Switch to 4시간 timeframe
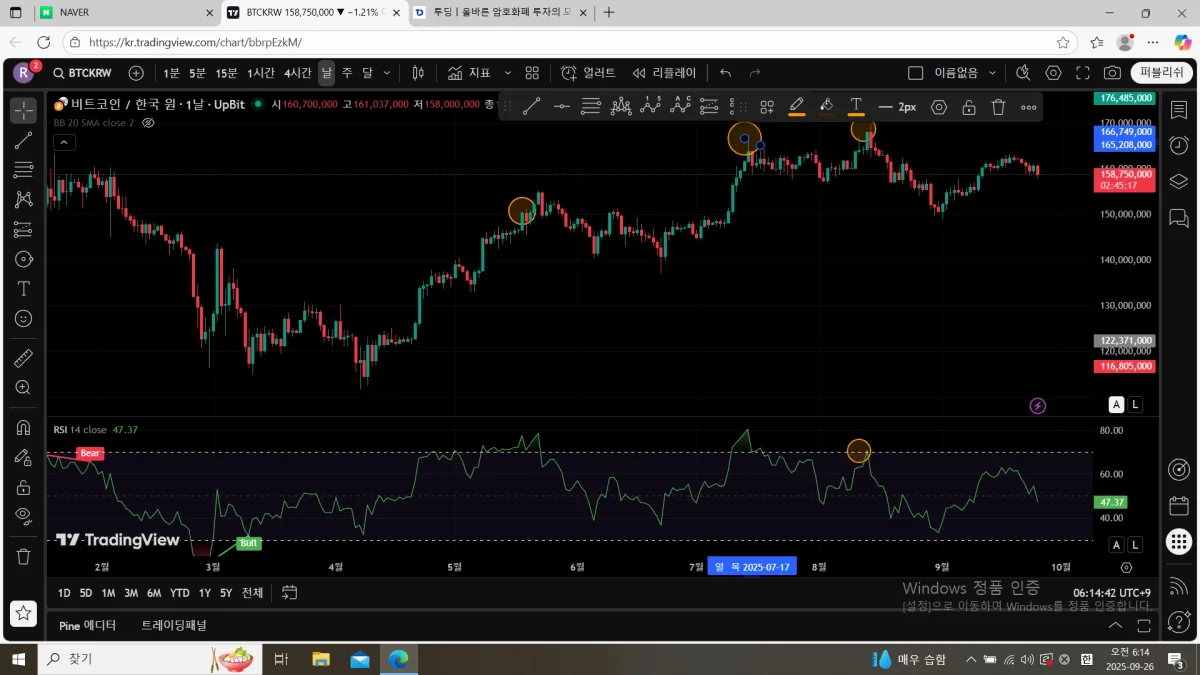The height and width of the screenshot is (675, 1200). [298, 73]
